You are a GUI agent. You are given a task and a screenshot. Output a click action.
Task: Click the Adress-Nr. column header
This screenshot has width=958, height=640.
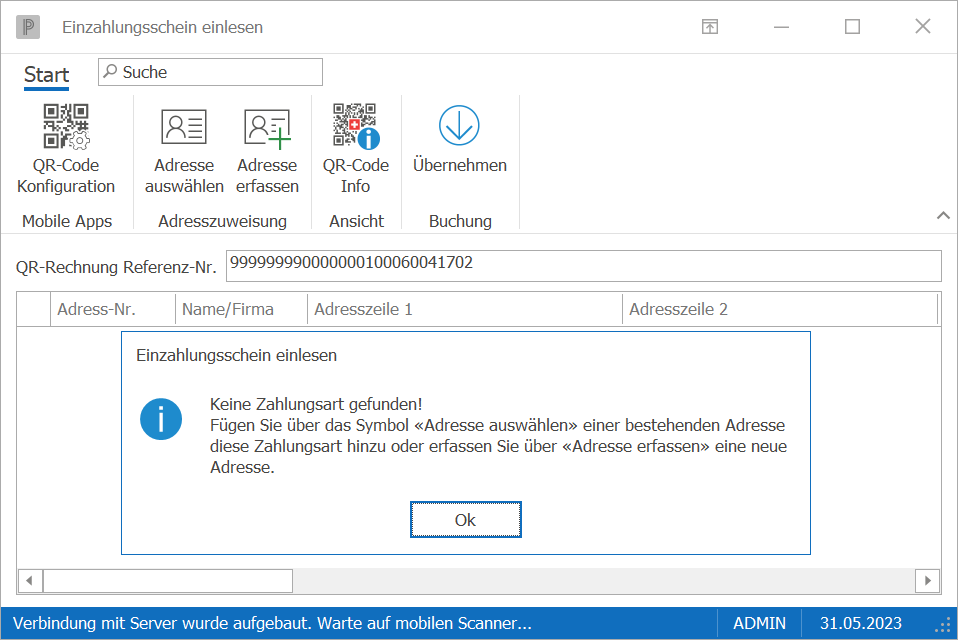[112, 309]
